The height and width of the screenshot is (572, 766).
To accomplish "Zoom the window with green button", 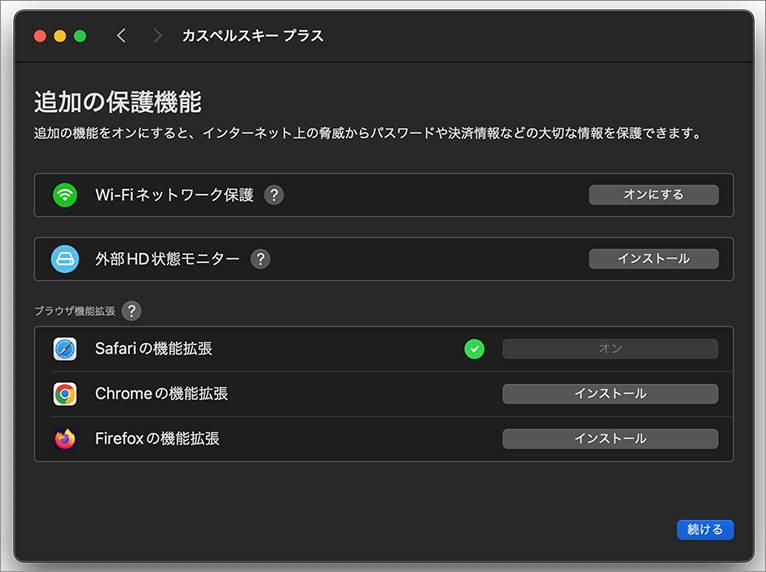I will click(80, 36).
